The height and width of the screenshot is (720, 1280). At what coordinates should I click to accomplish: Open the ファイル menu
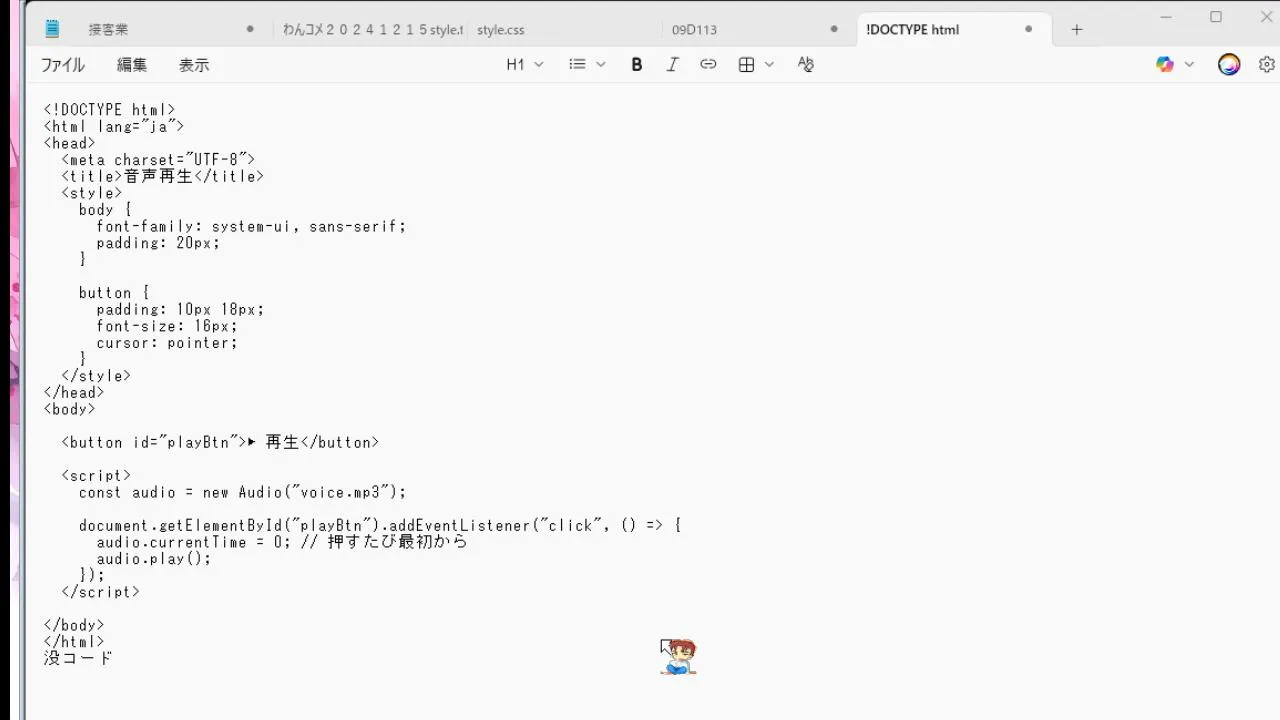62,64
